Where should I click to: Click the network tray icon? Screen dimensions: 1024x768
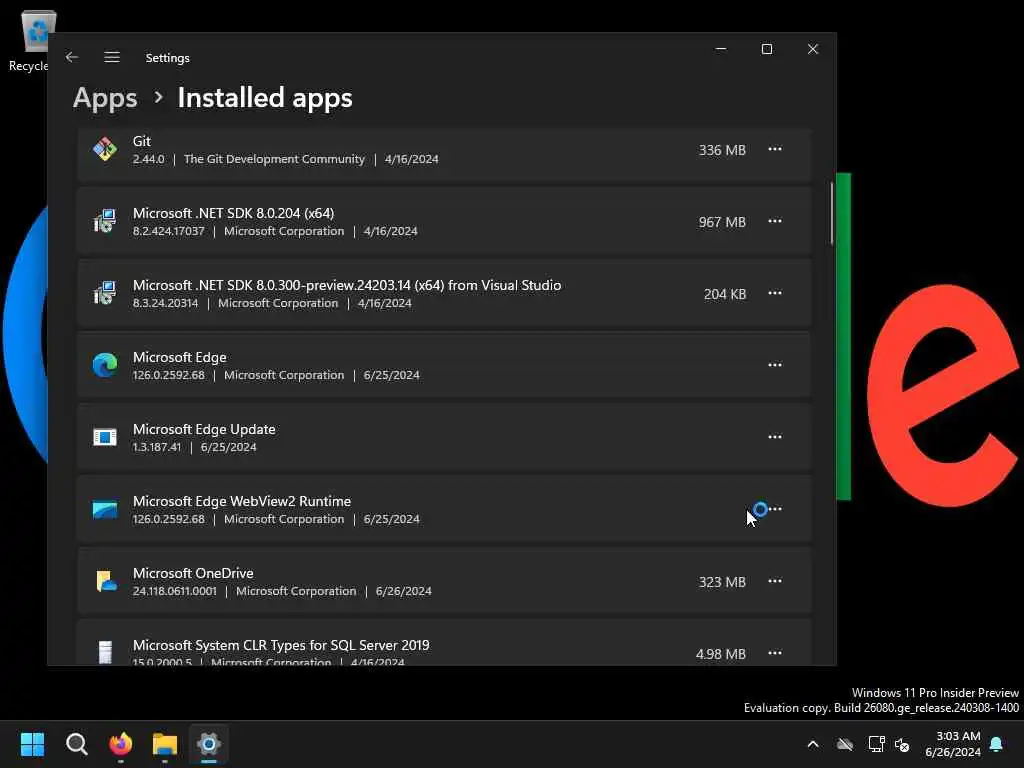point(876,744)
